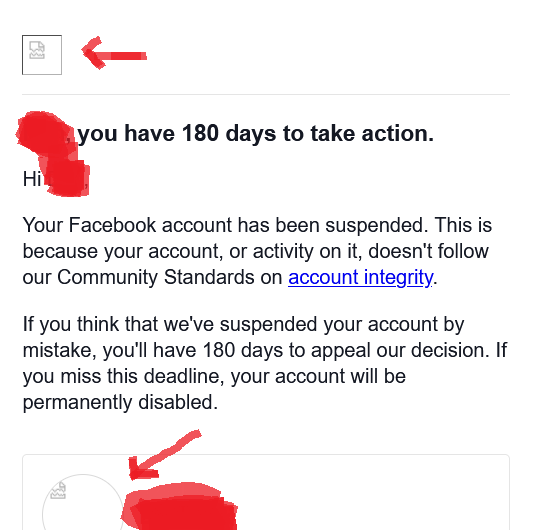The width and height of the screenshot is (534, 530).
Task: Click the red arrow pointing at the avatar
Action: point(164,455)
